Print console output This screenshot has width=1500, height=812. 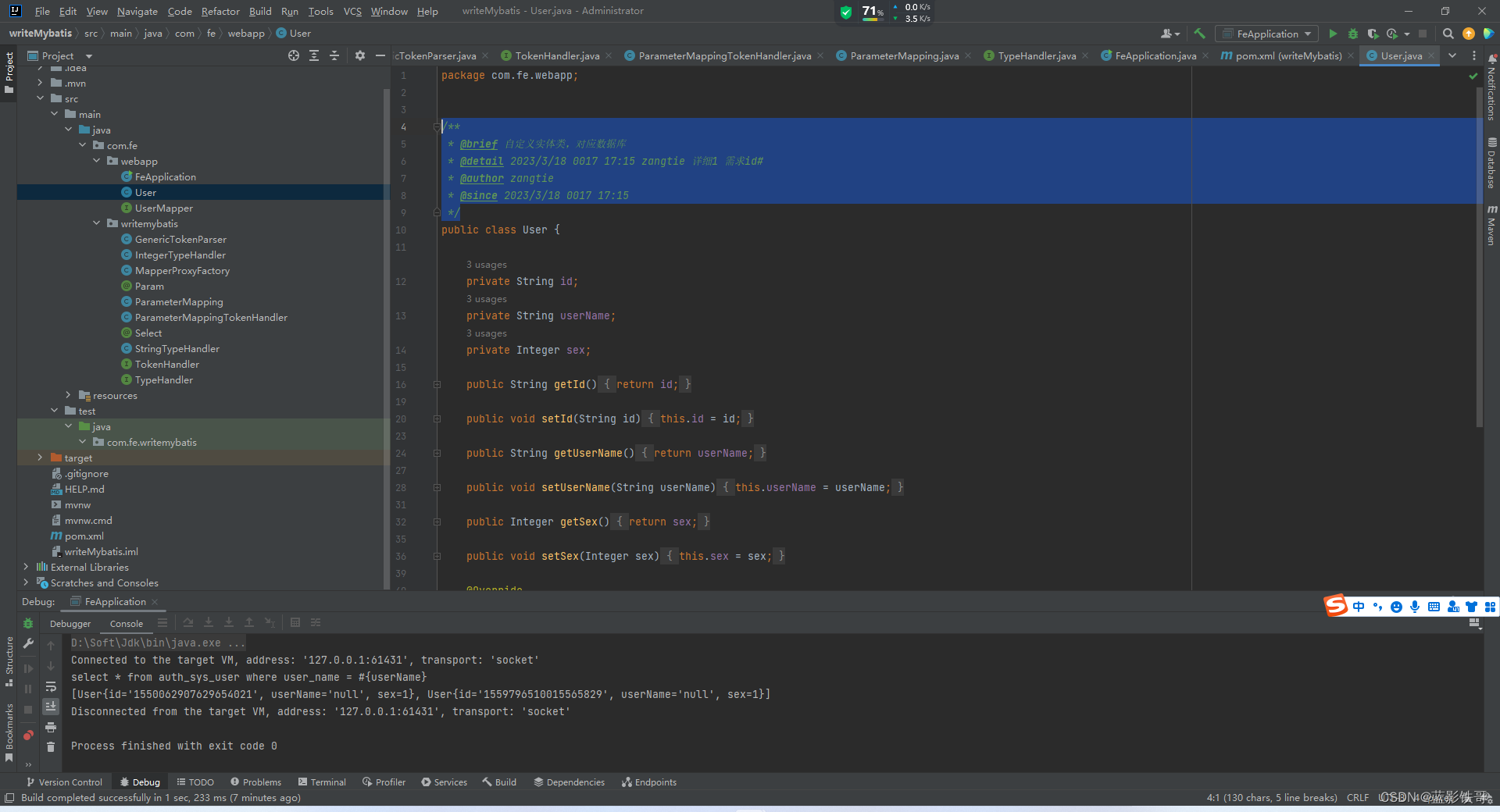pyautogui.click(x=51, y=727)
